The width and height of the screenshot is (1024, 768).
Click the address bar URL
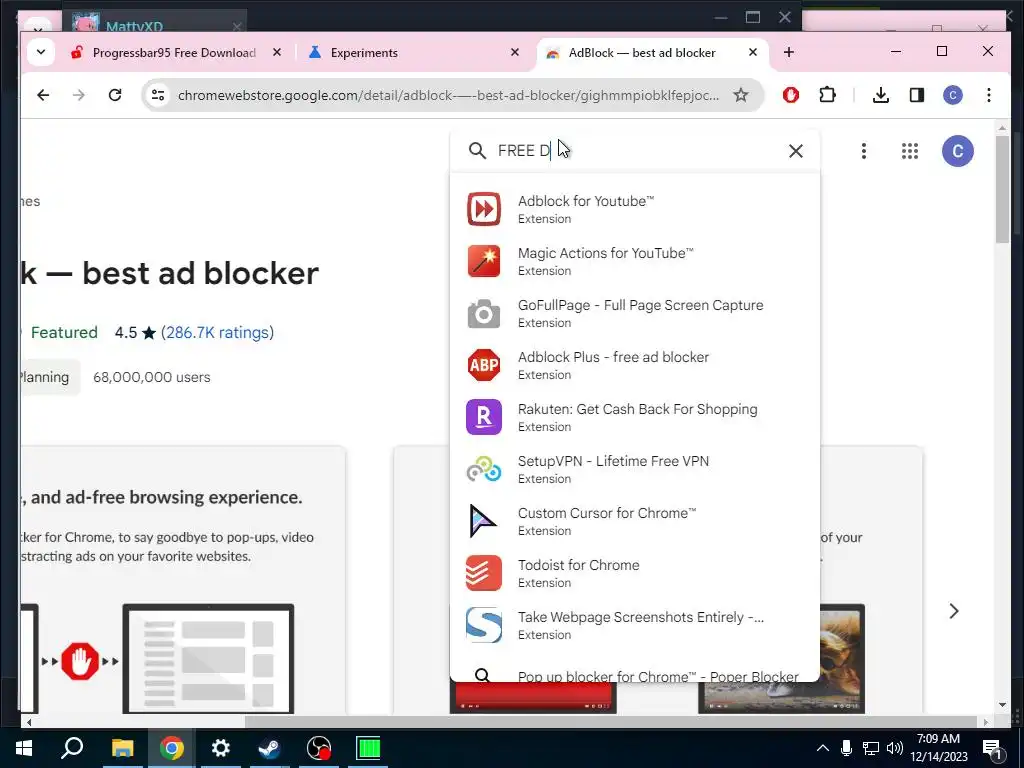[448, 95]
